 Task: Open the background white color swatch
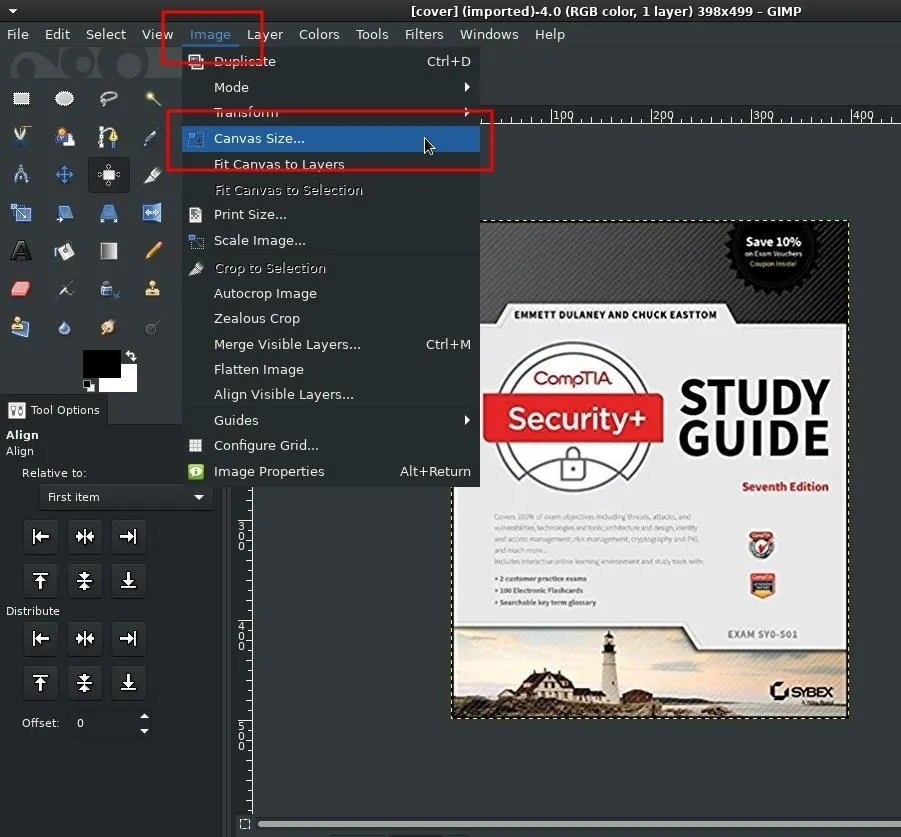128,382
